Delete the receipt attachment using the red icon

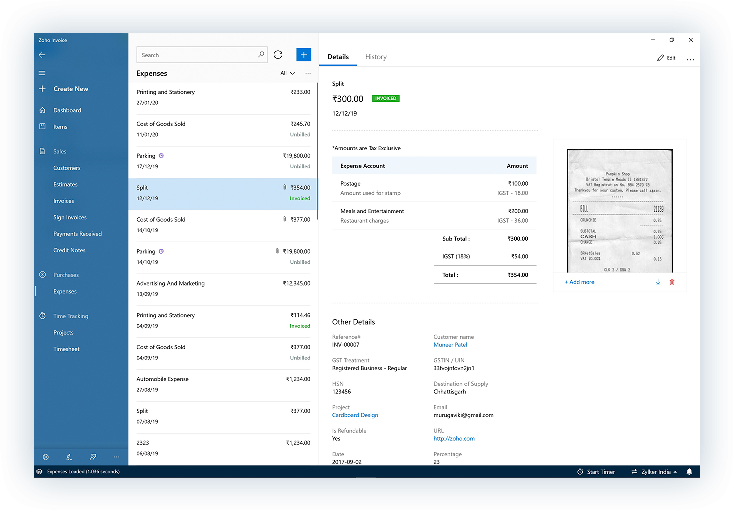point(671,283)
